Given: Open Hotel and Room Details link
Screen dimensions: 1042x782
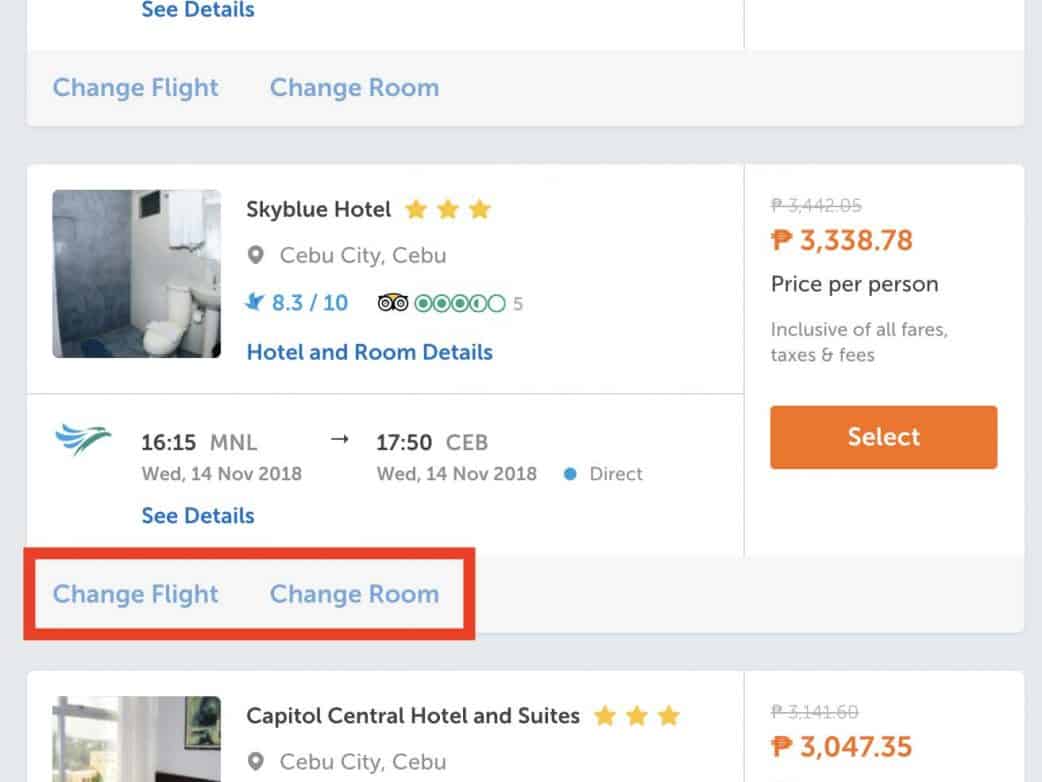Looking at the screenshot, I should (x=369, y=352).
